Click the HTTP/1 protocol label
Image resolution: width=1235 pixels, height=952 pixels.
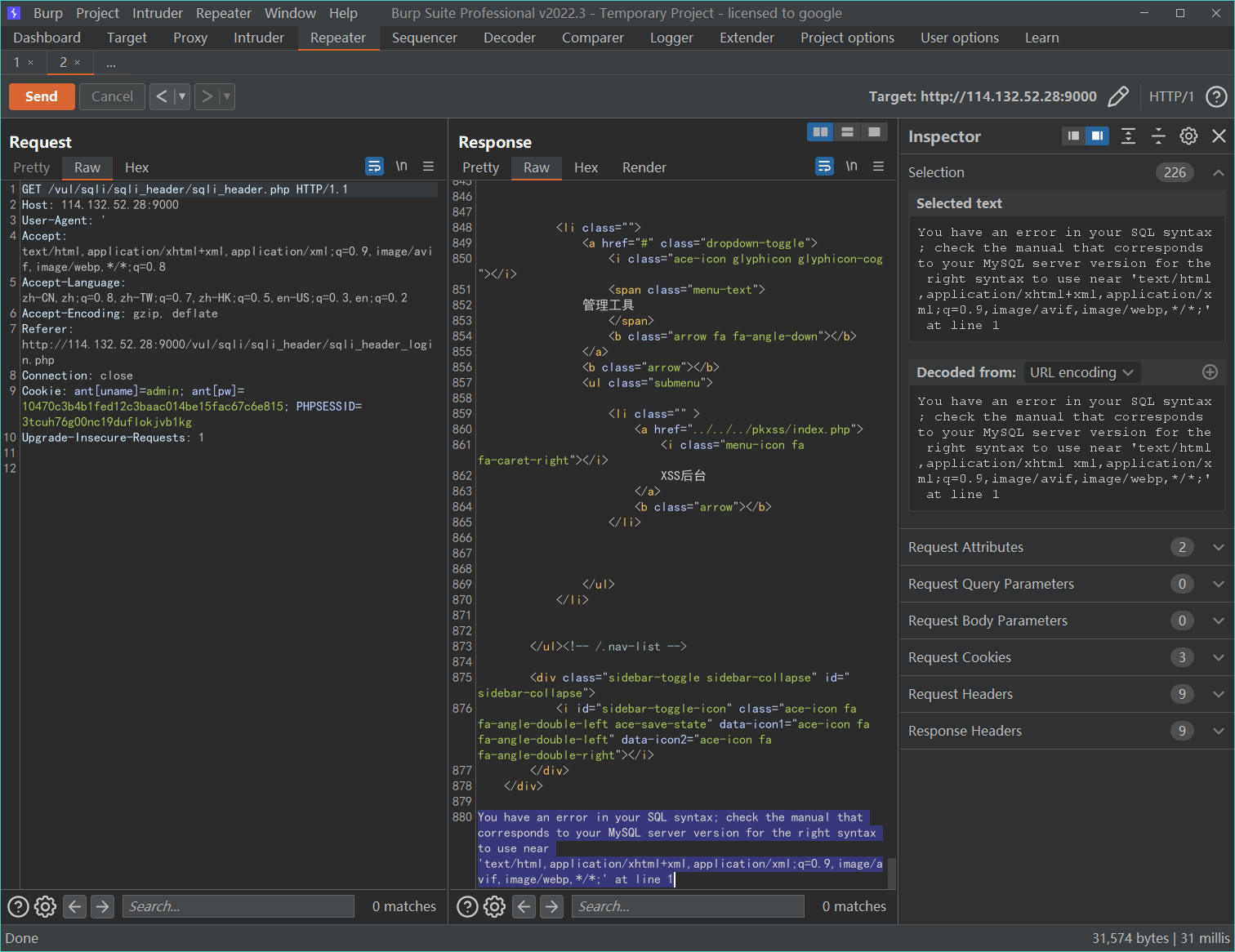(x=1171, y=96)
